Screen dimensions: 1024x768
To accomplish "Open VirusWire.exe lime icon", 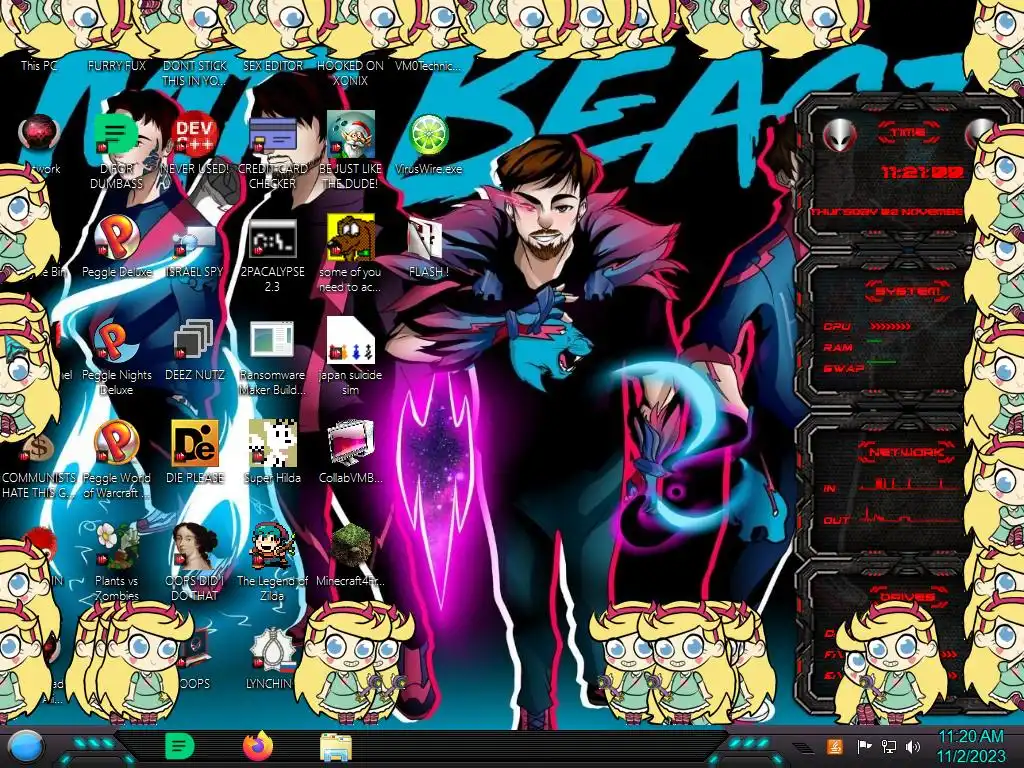I will tap(428, 135).
